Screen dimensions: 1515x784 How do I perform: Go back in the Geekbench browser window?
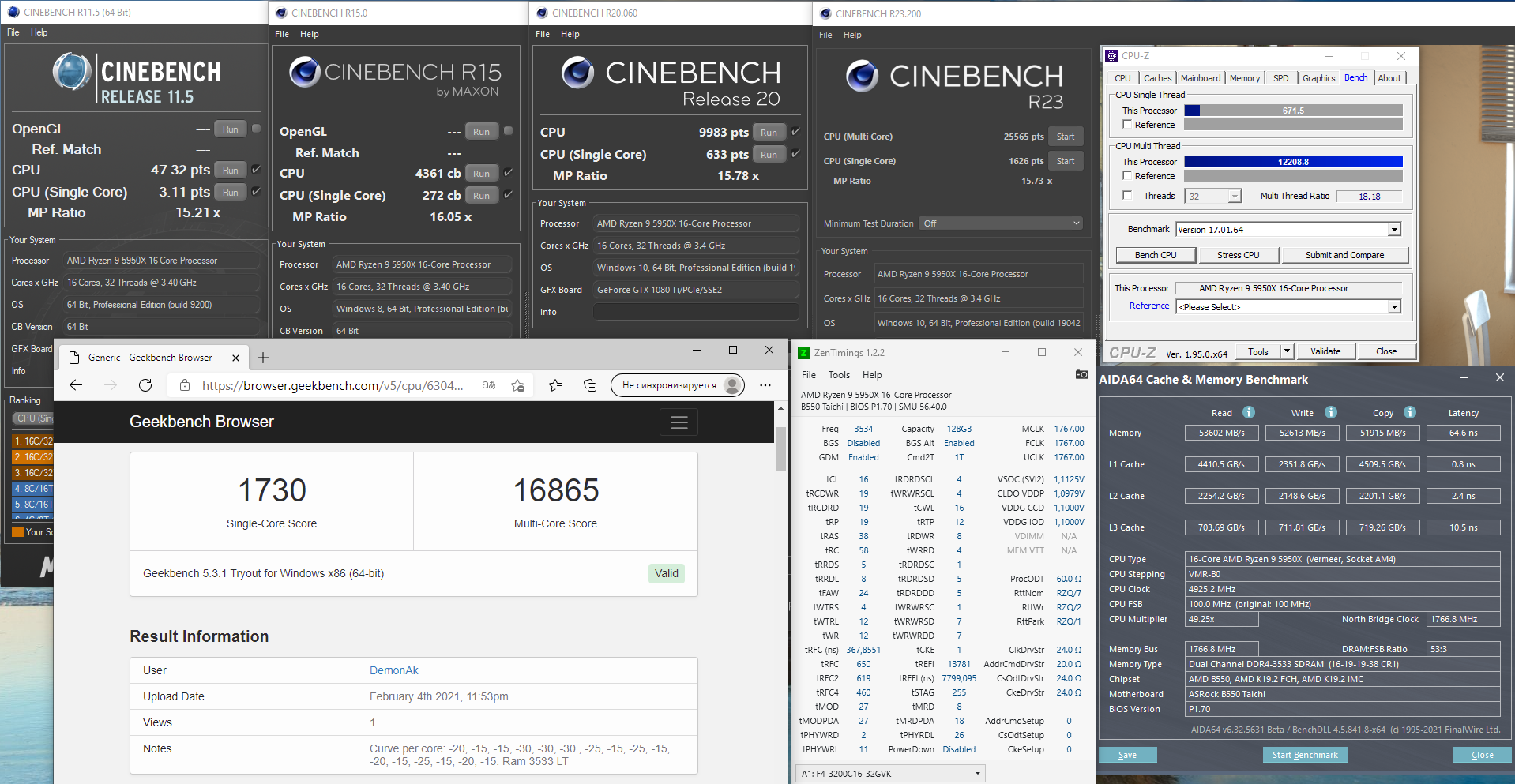(76, 385)
